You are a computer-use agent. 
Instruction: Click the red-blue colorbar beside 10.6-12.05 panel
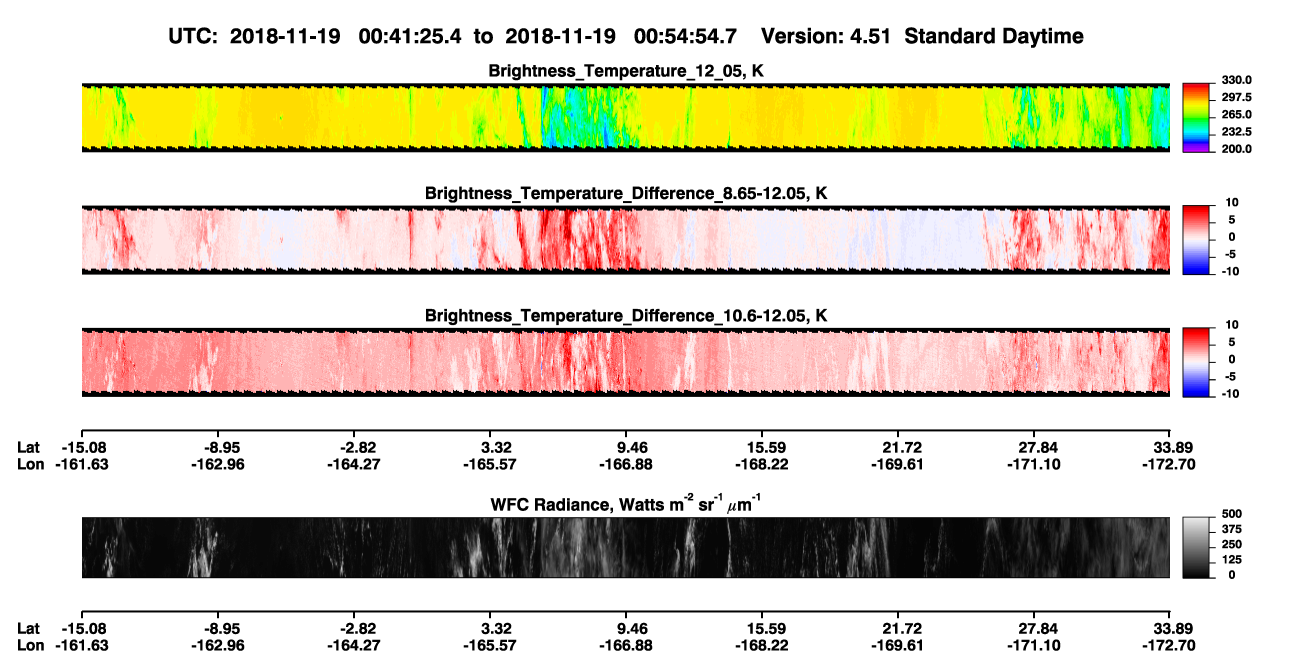point(1197,361)
